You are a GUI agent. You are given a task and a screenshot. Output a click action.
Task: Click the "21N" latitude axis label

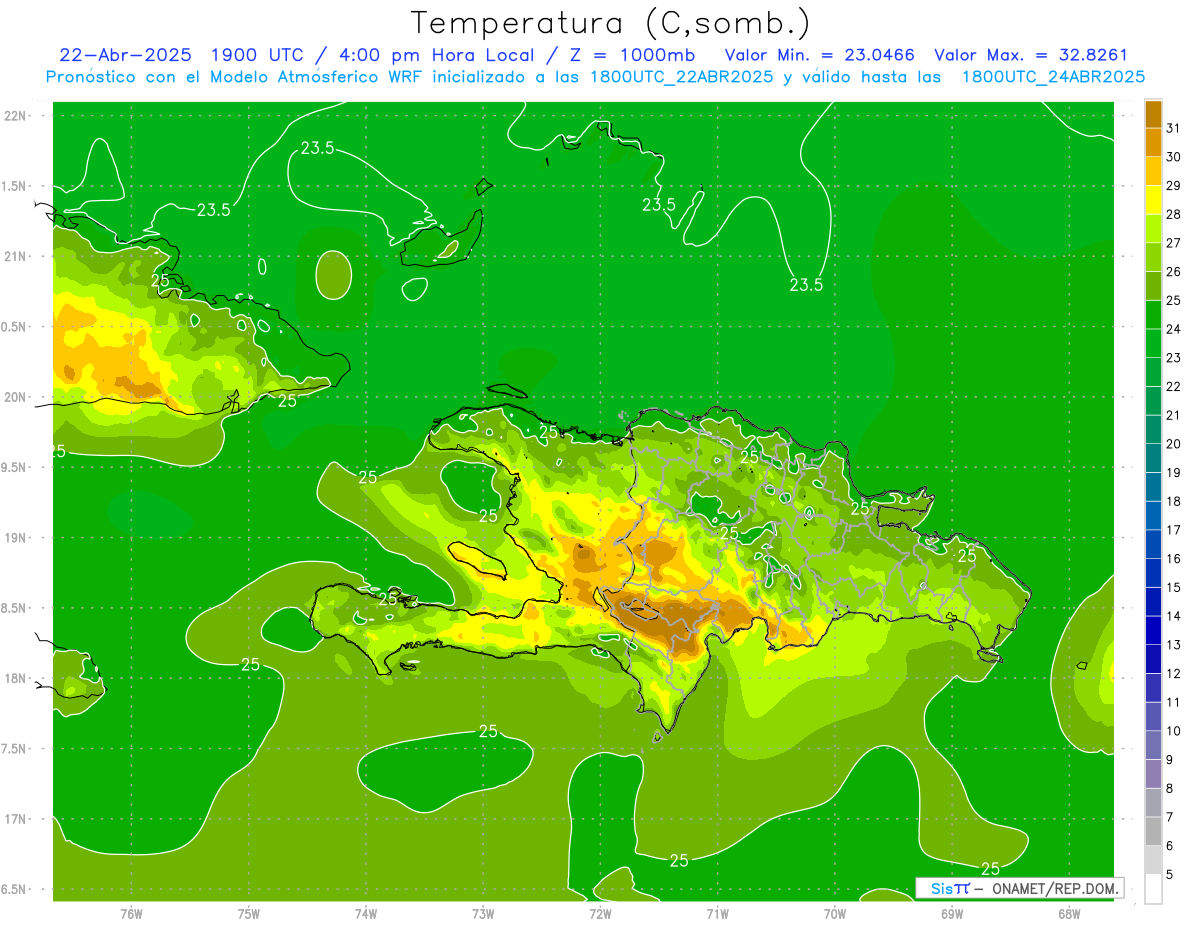click(x=14, y=256)
